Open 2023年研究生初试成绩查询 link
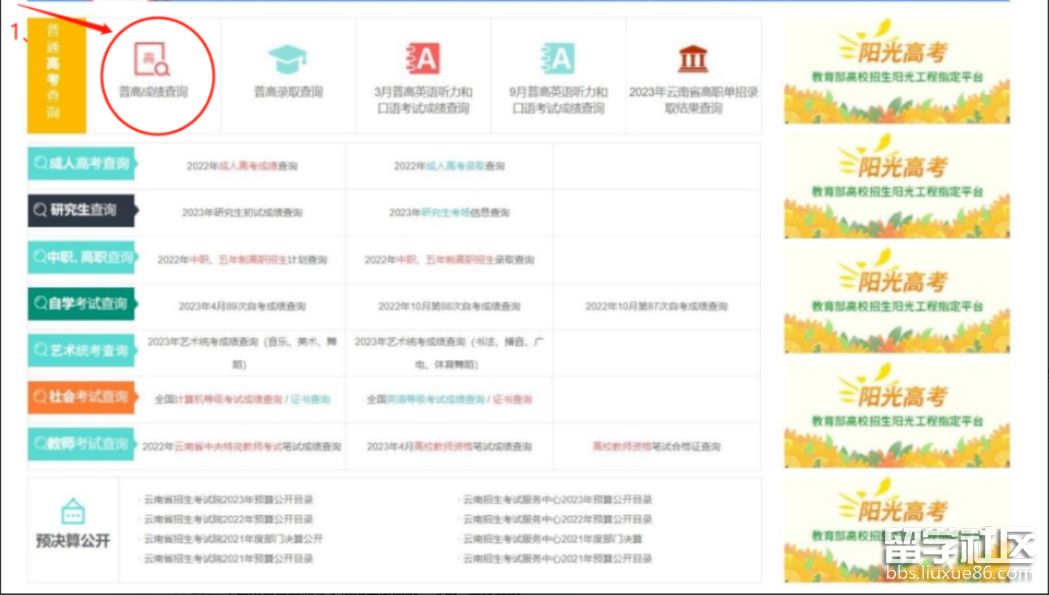The height and width of the screenshot is (595, 1049). [242, 213]
